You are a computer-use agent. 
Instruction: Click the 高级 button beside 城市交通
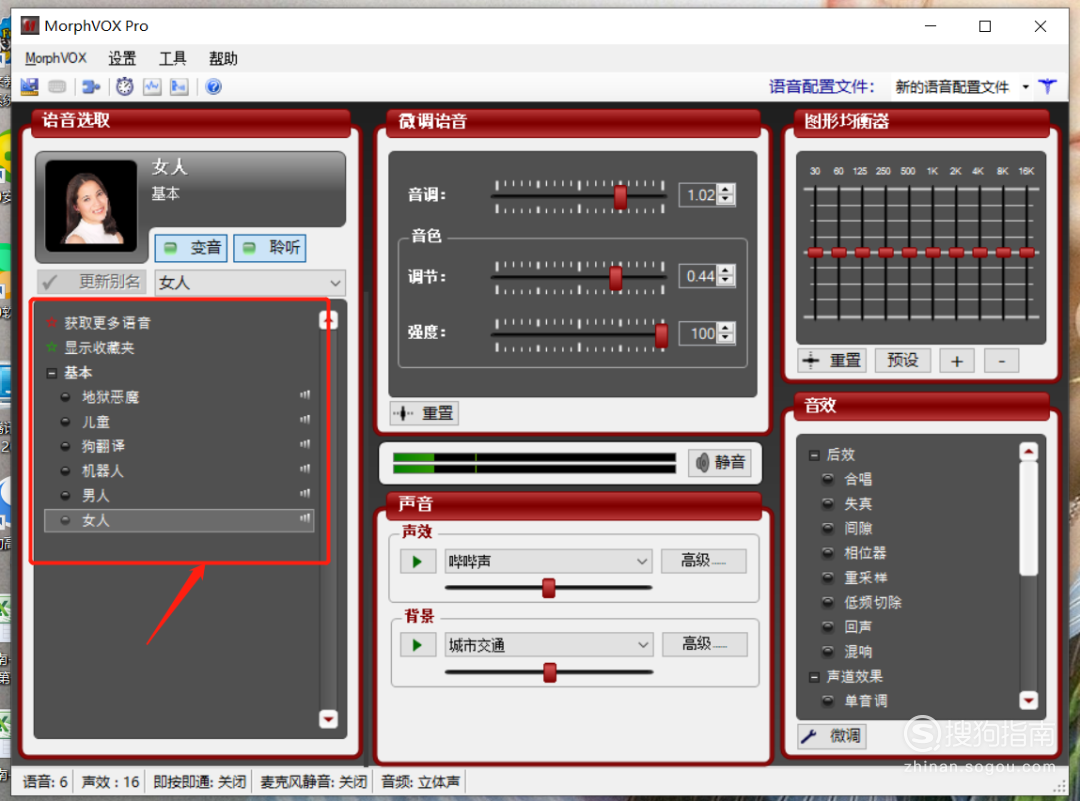(705, 645)
